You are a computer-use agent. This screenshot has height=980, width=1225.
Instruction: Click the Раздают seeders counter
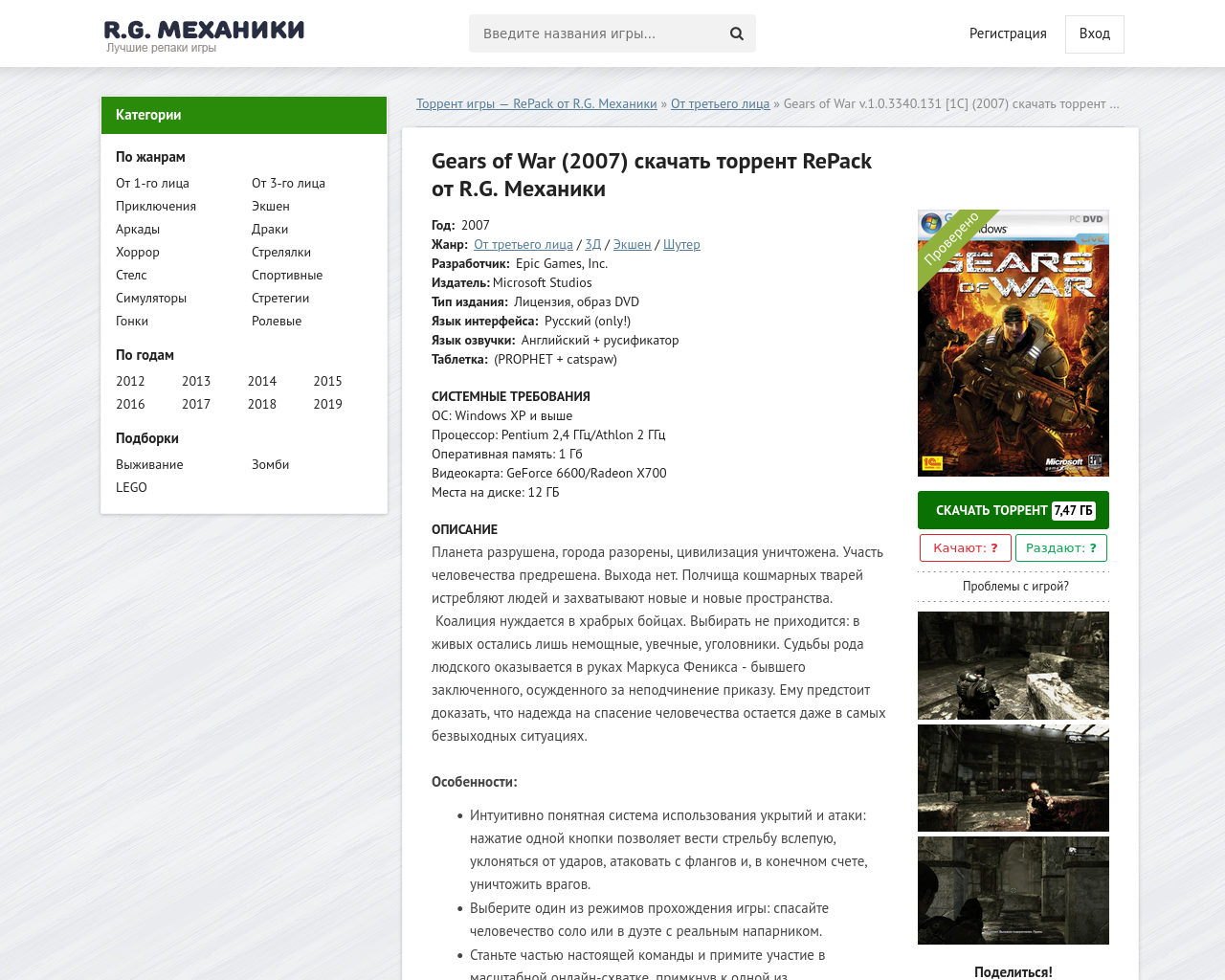(x=1061, y=547)
